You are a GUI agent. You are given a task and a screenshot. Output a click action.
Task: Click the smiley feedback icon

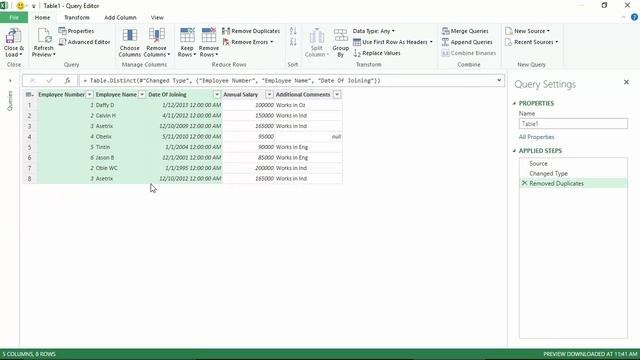(20, 6)
